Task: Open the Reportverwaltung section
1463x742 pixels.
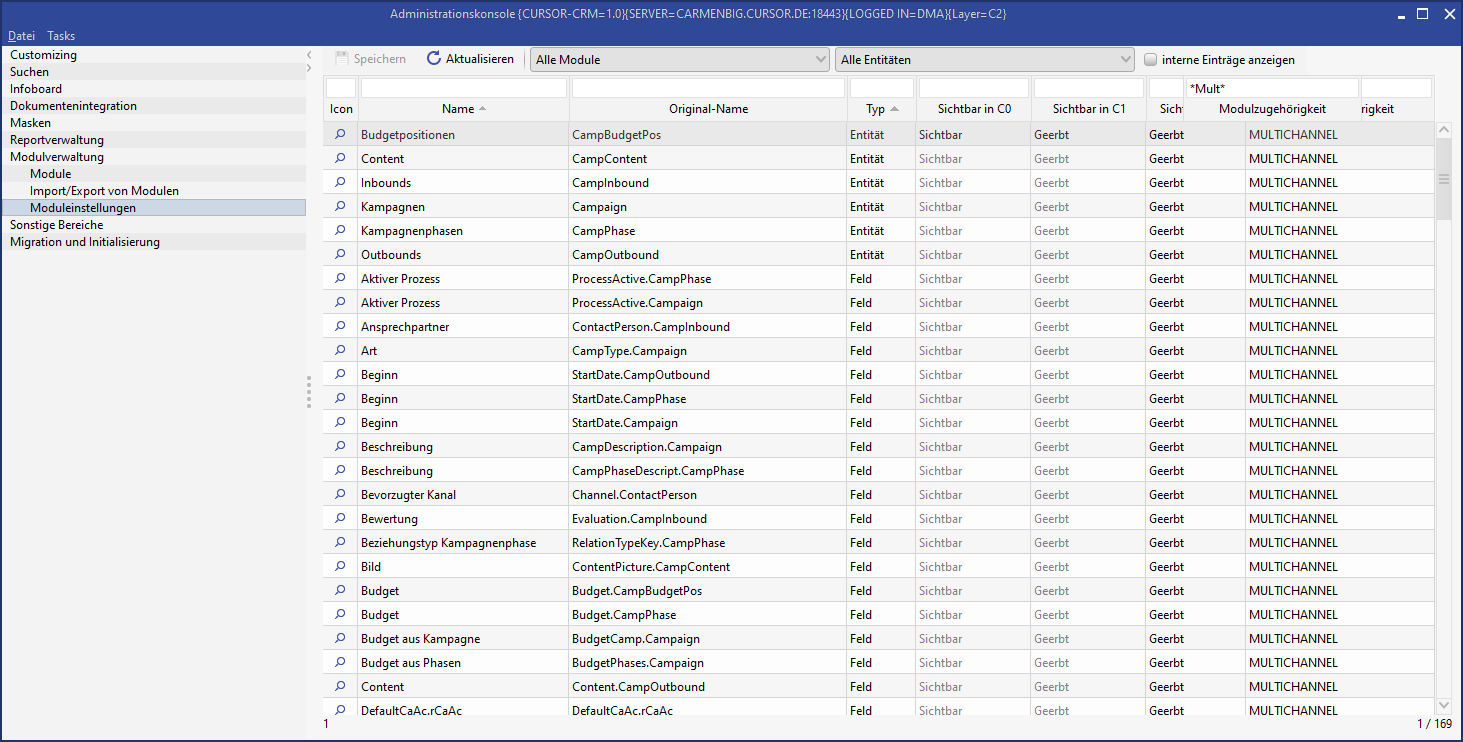Action: [x=57, y=140]
